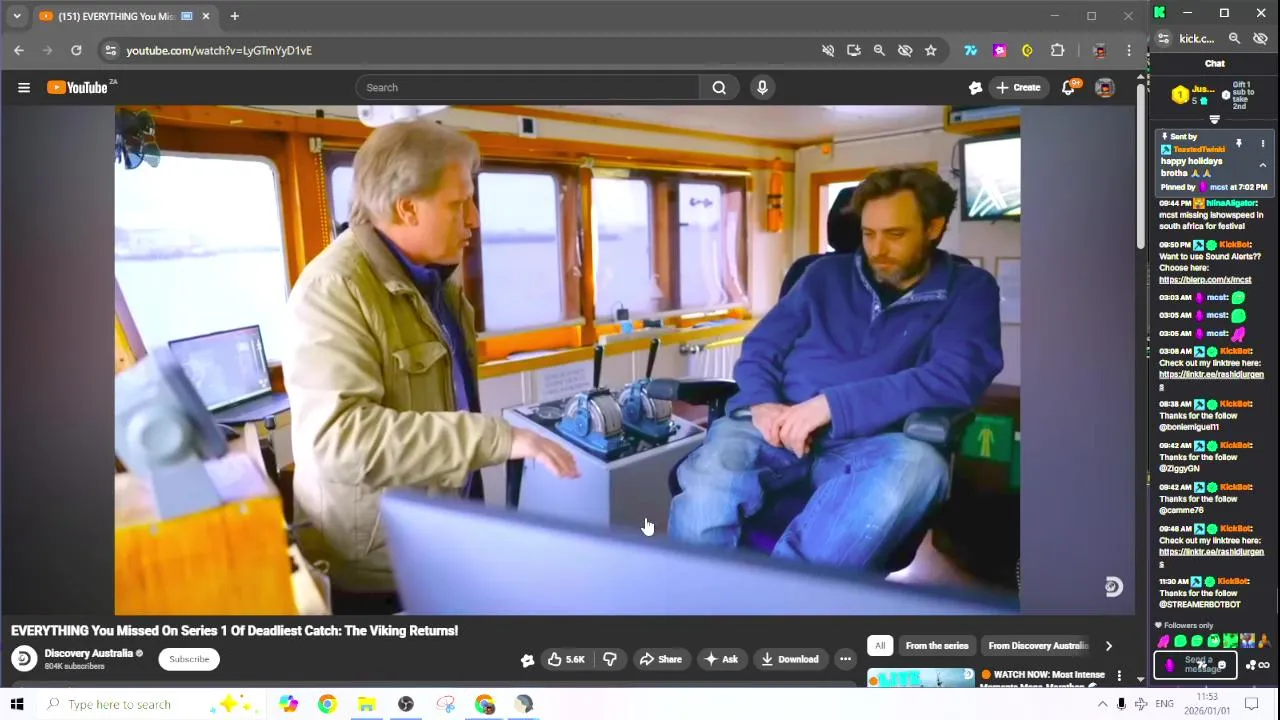1280x720 pixels.
Task: Bookmark this page with the star icon
Action: point(931,50)
